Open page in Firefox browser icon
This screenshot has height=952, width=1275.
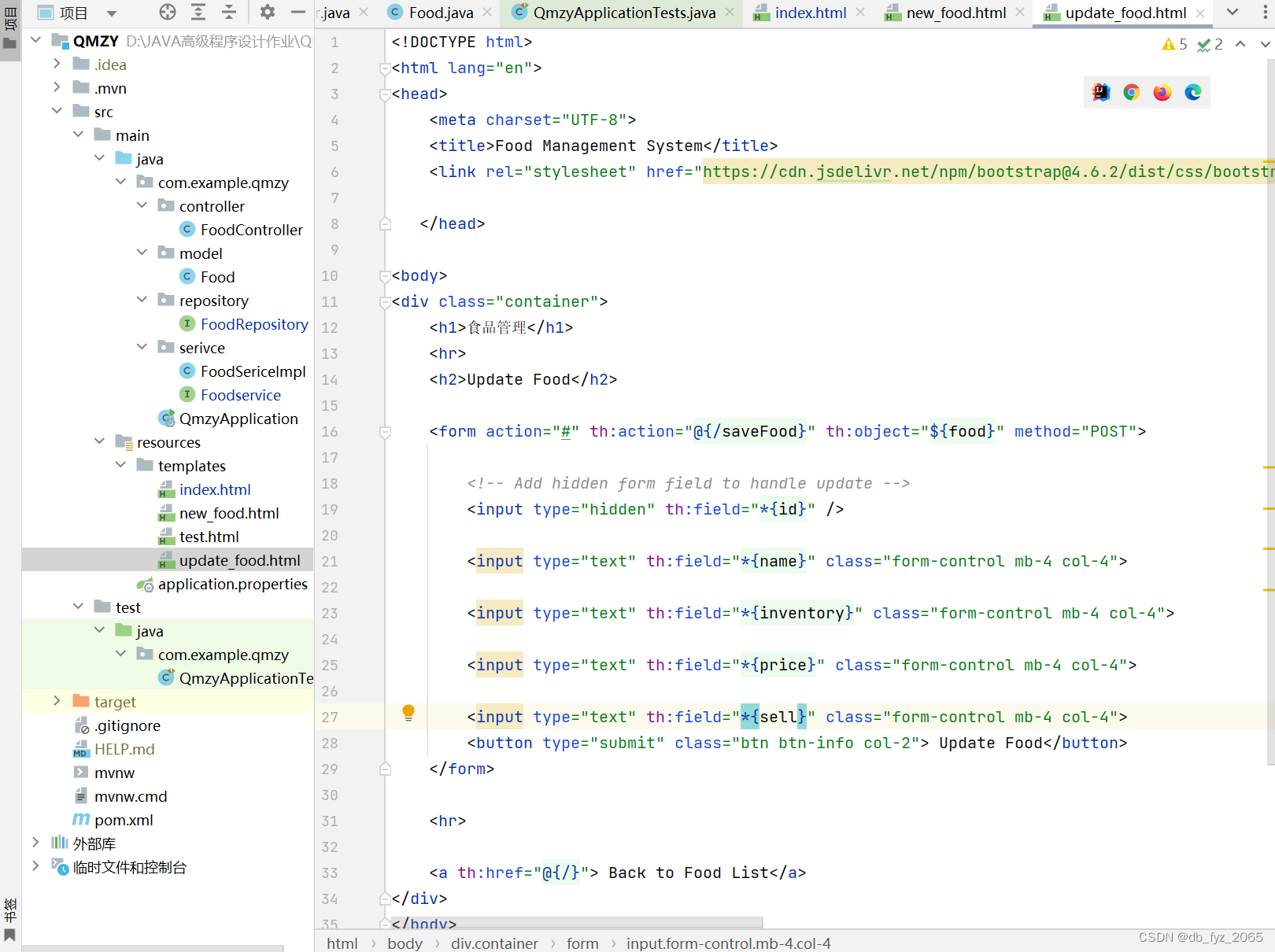[x=1162, y=92]
